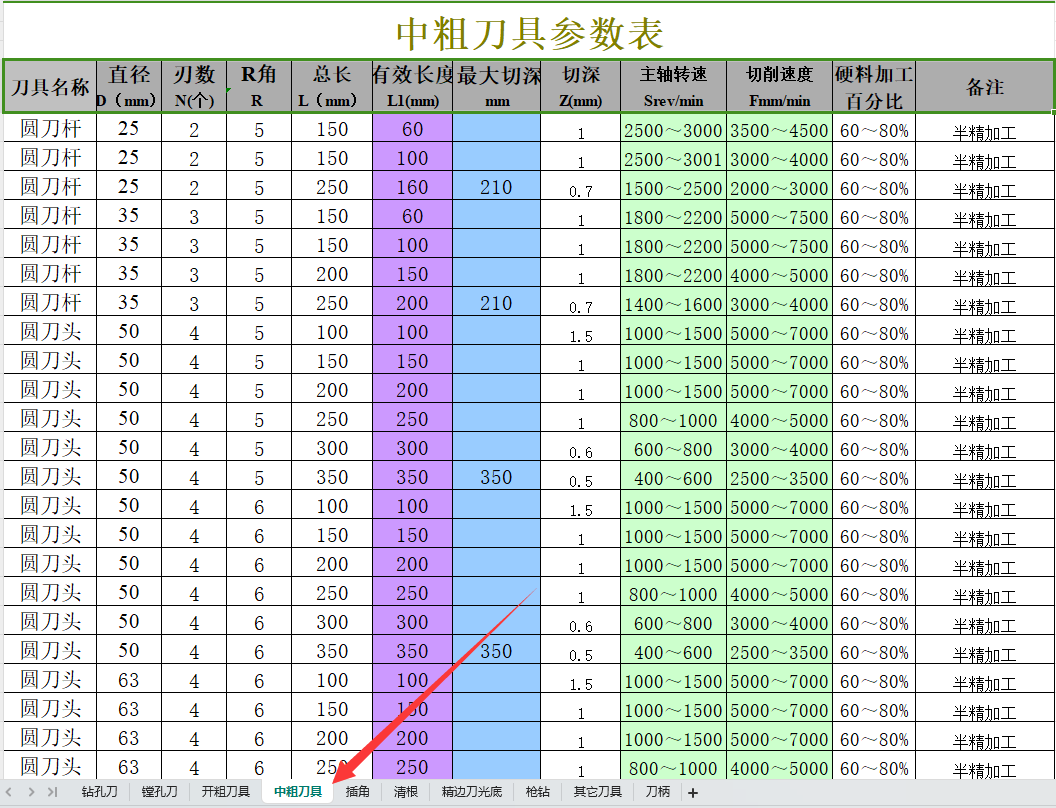Select the spindle speed cell 2500~3000
The height and width of the screenshot is (808, 1056).
tap(673, 129)
